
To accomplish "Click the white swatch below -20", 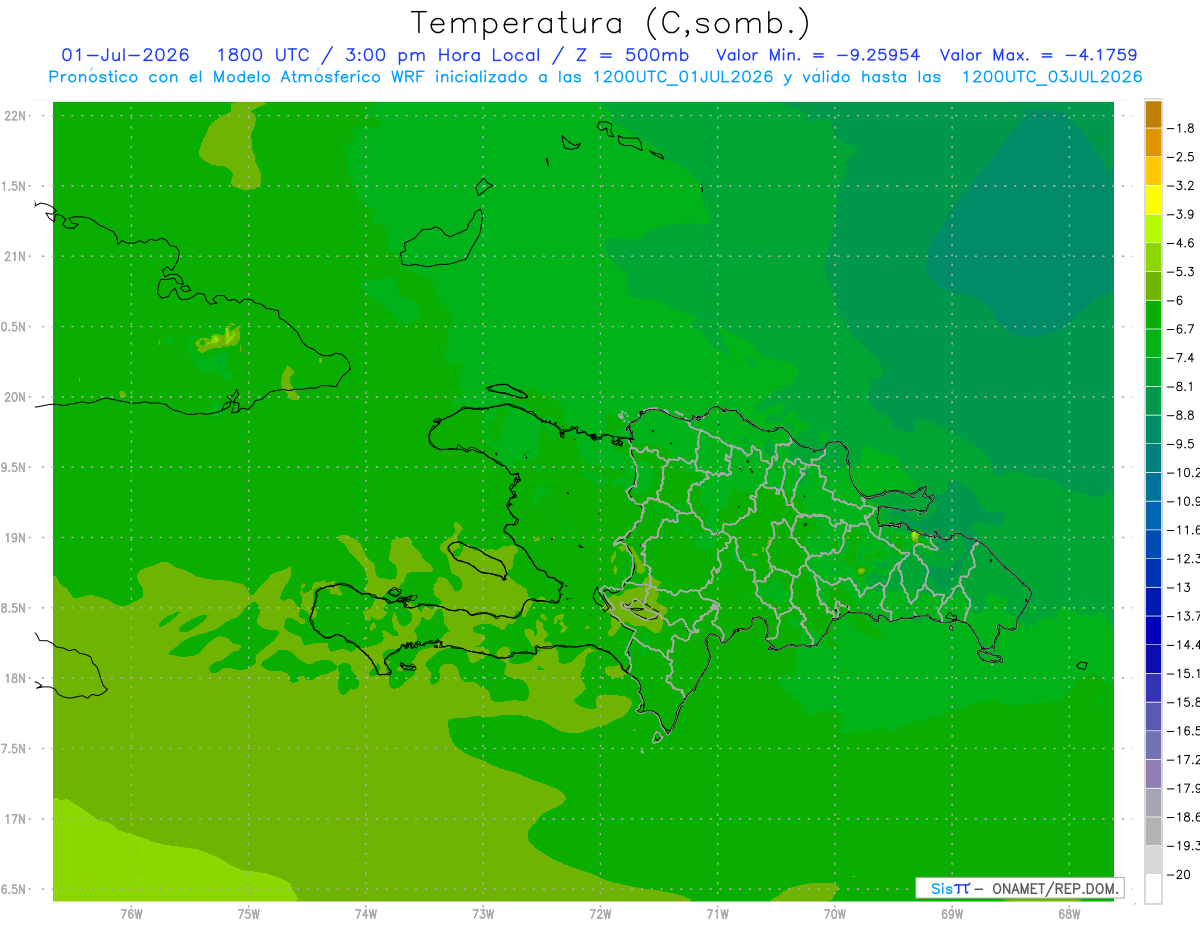I will tap(1153, 889).
